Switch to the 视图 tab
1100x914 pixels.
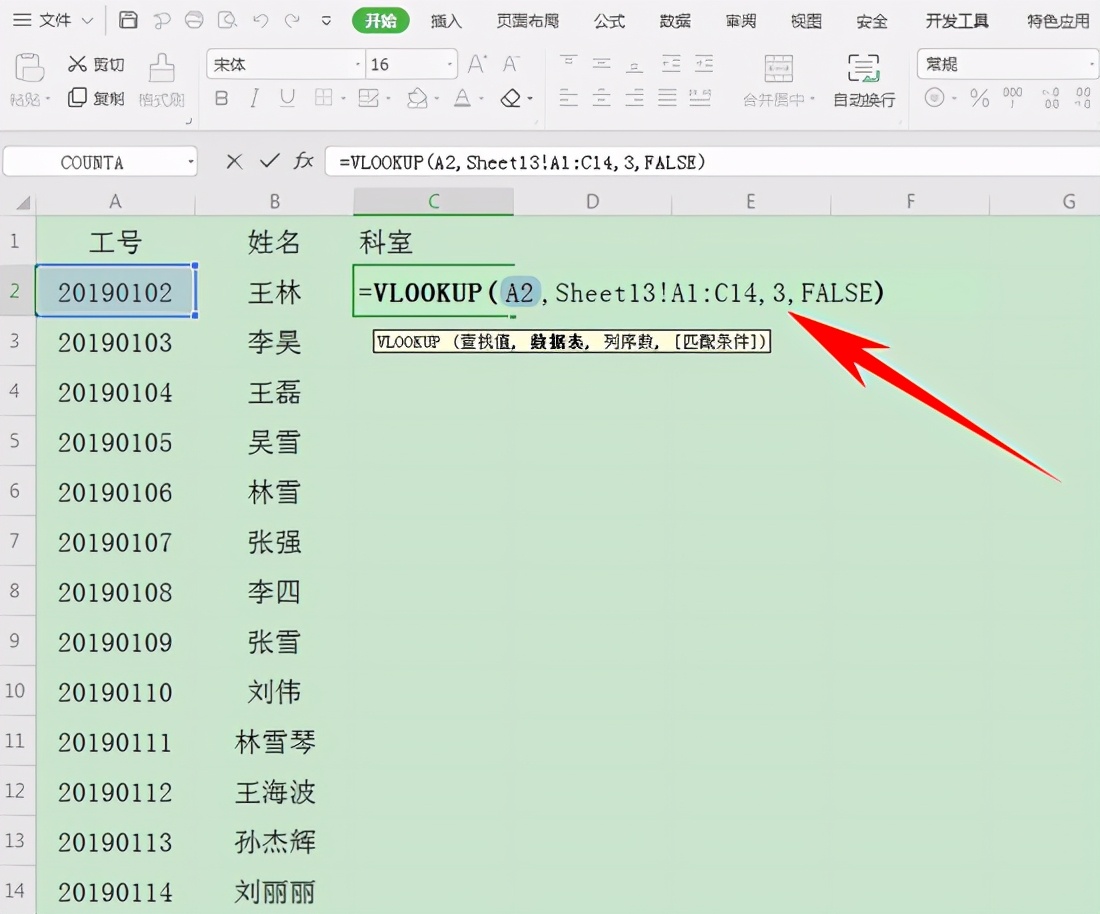point(806,21)
